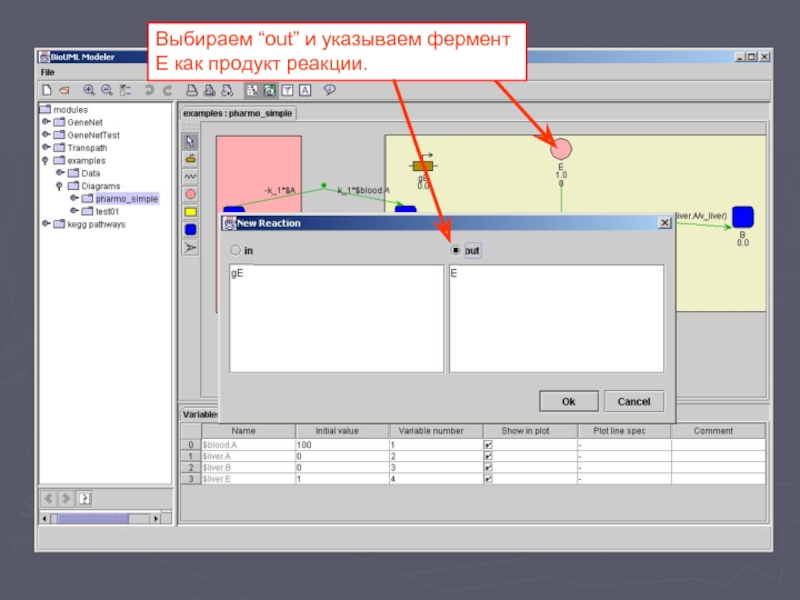
Task: Expand the Transpath tree node
Action: click(x=45, y=147)
